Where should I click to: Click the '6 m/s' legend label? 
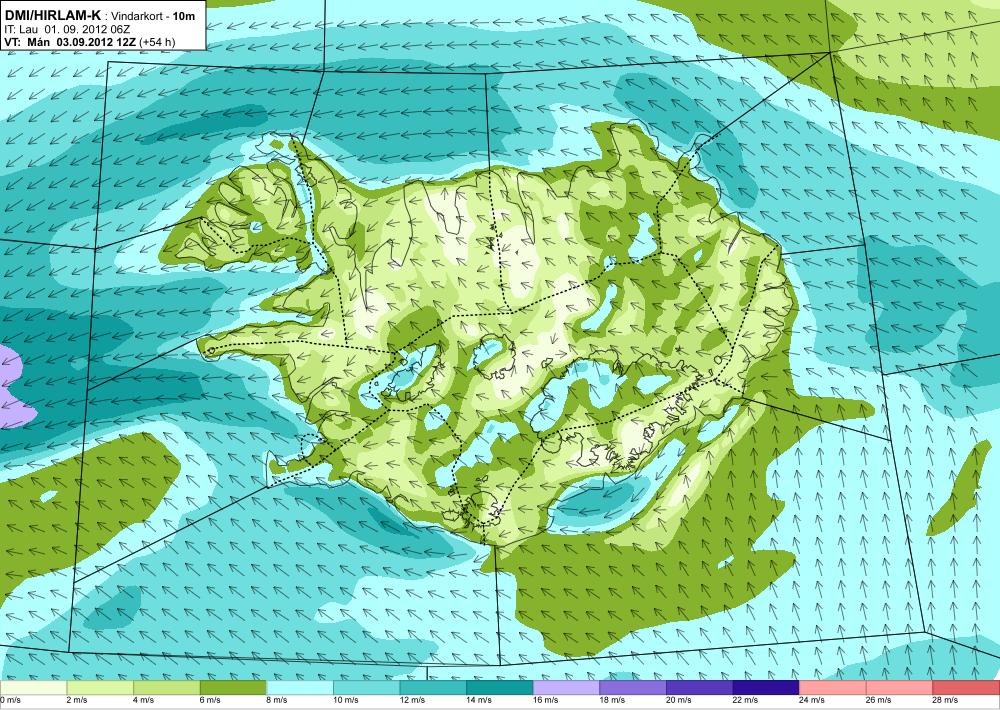210,700
